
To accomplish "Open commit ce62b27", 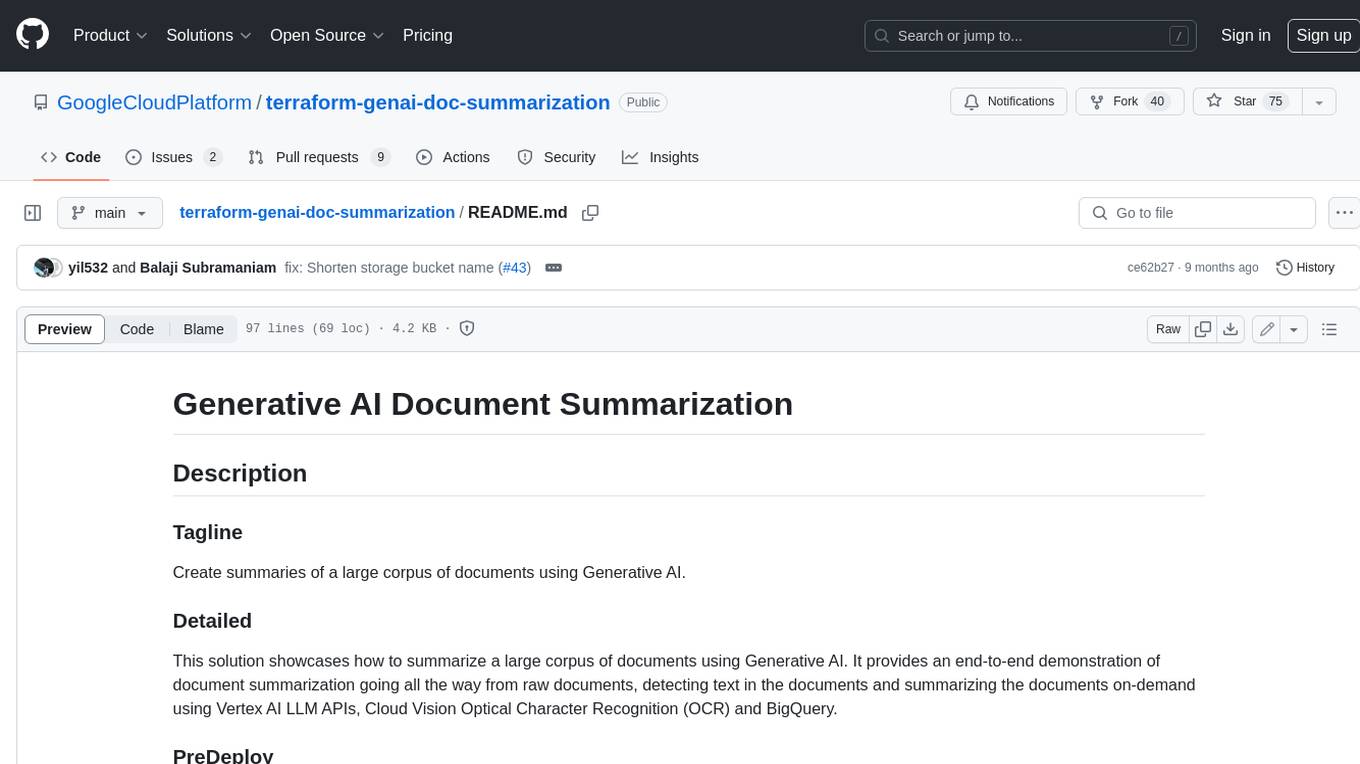I will [x=1150, y=267].
